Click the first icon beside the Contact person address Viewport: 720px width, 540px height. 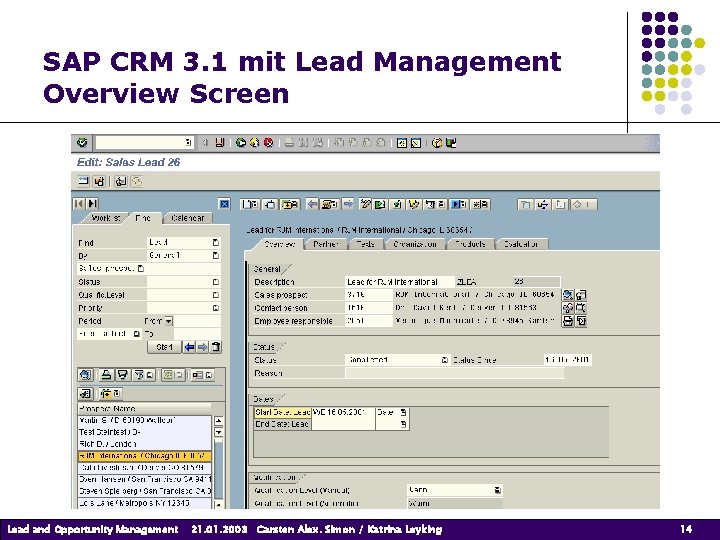coord(568,308)
